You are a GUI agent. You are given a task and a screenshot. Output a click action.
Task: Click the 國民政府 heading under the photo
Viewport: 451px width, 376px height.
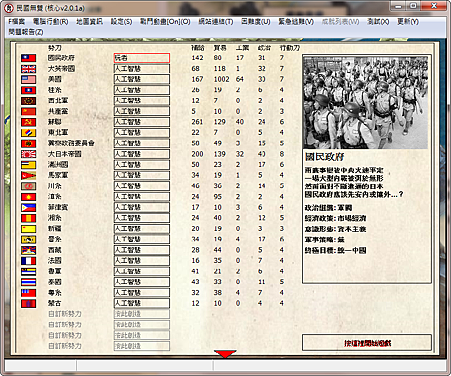[324, 157]
